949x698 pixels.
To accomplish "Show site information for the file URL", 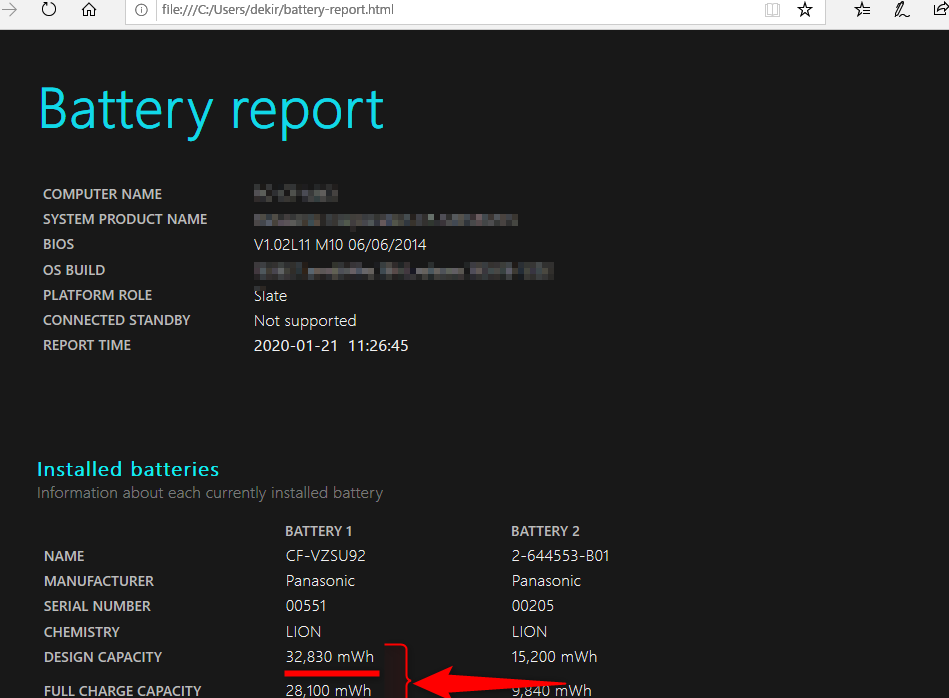I will point(141,10).
